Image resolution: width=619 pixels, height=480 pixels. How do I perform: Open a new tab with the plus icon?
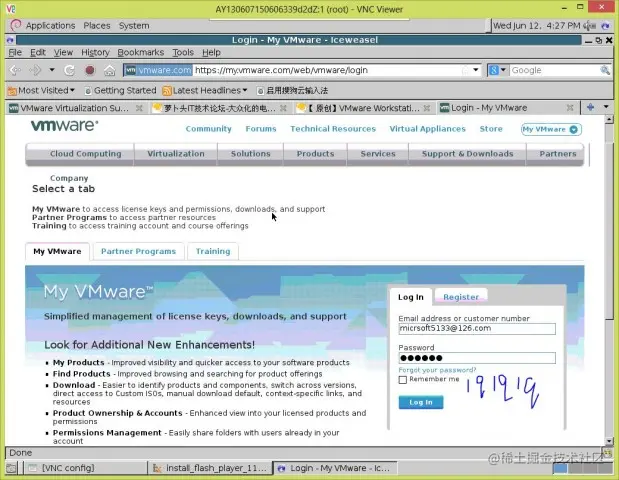point(591,107)
